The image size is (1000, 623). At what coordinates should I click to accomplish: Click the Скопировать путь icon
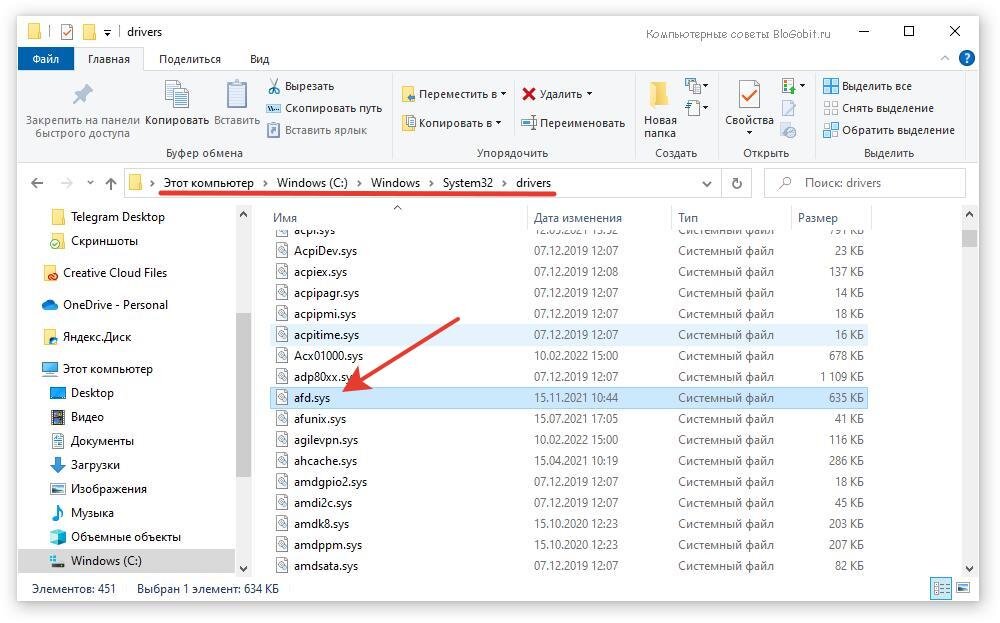pyautogui.click(x=271, y=108)
